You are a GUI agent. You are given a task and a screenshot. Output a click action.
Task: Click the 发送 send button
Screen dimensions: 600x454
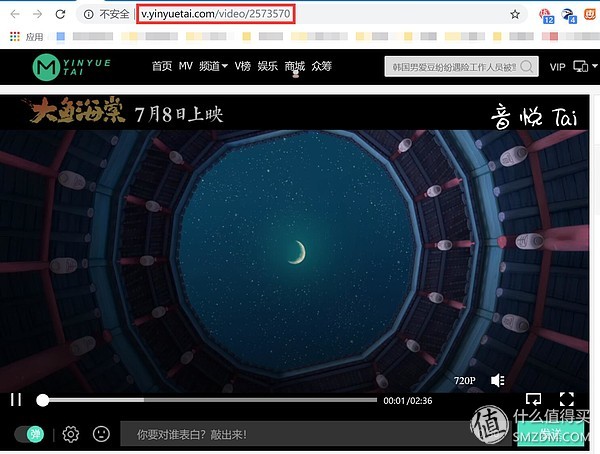(549, 434)
